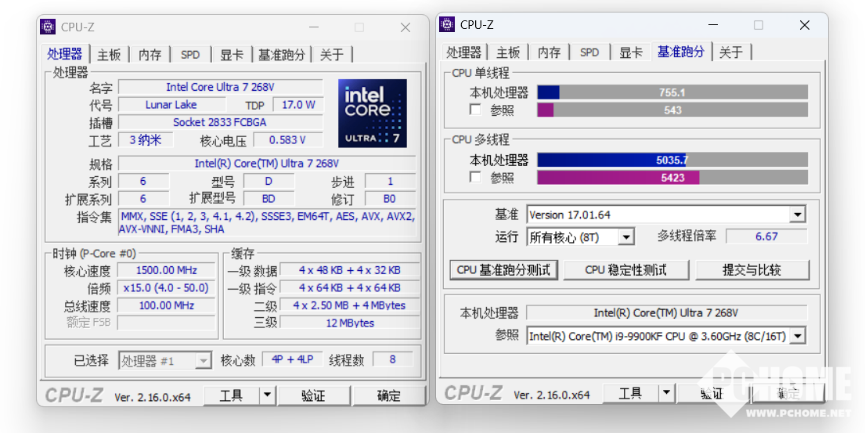Click the Intel Core Ultra 7 logo
Screen dimensions: 865x433
372,114
